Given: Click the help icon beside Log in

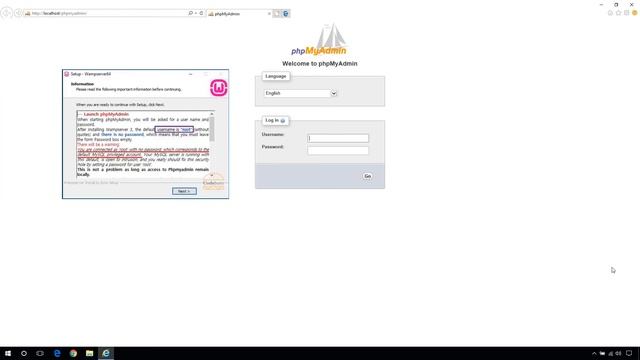Looking at the screenshot, I should coord(282,121).
